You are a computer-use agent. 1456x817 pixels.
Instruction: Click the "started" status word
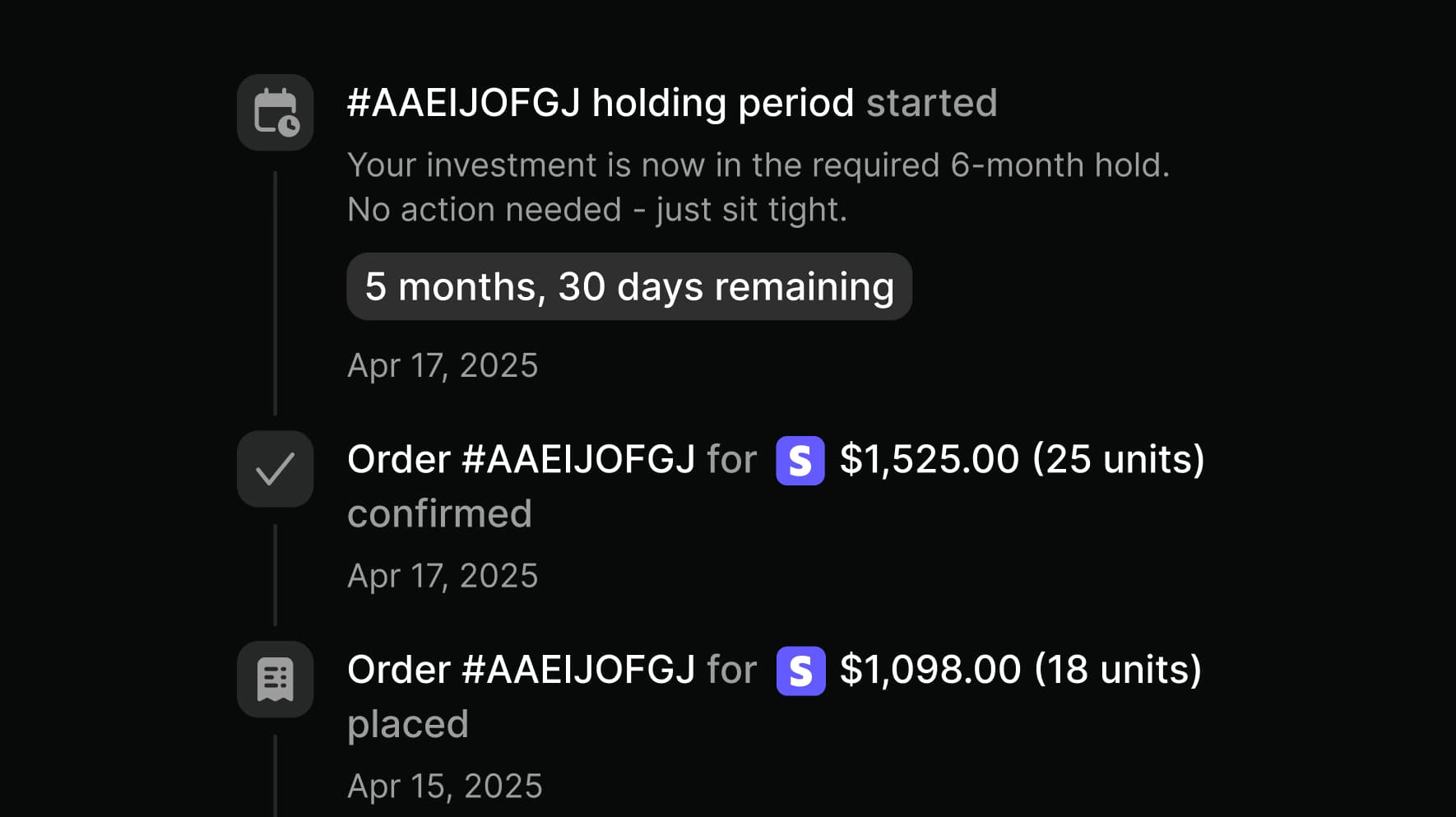coord(931,104)
